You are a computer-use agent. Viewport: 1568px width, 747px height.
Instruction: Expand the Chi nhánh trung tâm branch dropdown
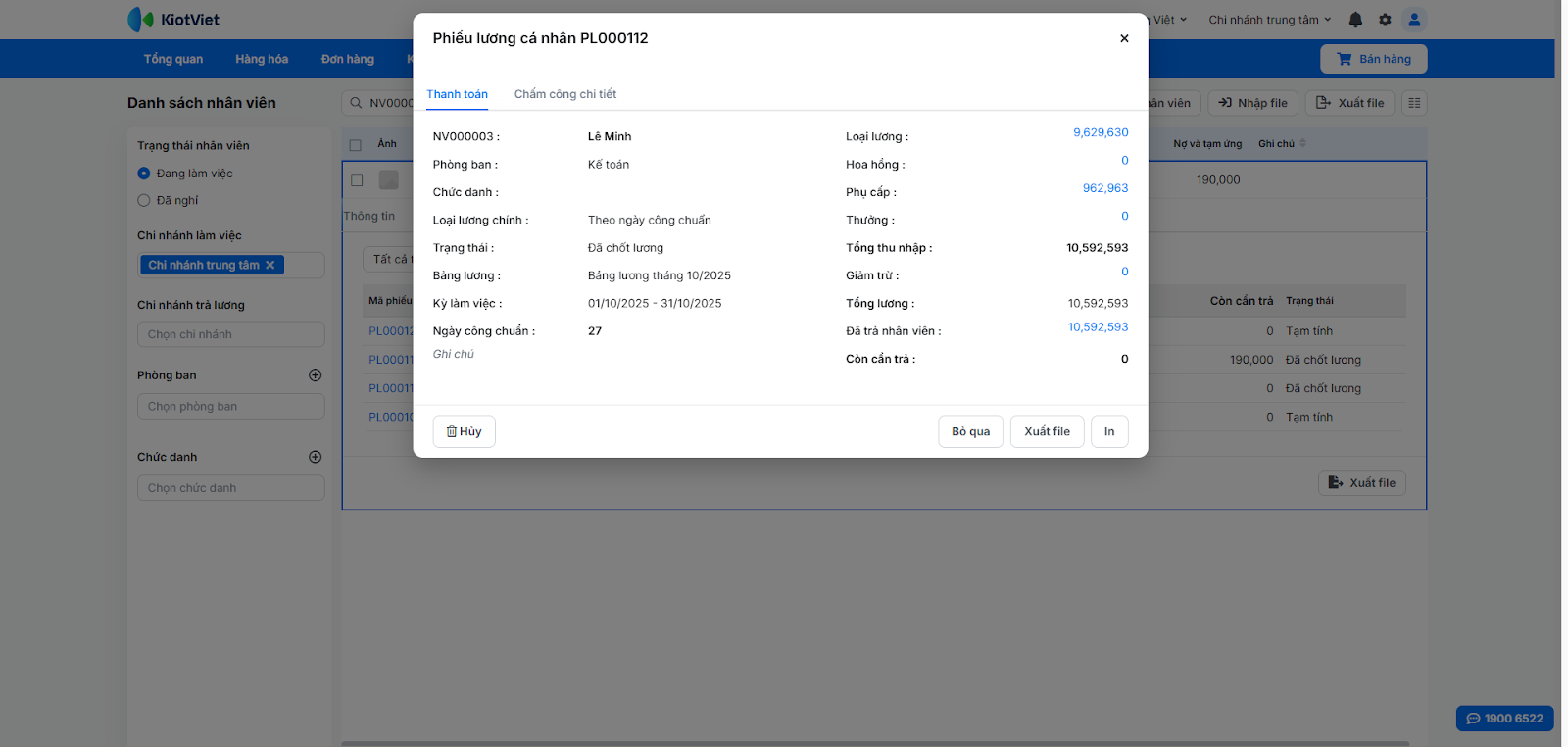coord(1270,20)
